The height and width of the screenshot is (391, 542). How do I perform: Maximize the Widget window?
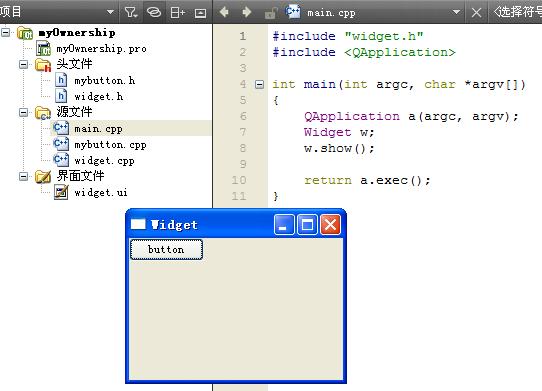307,225
